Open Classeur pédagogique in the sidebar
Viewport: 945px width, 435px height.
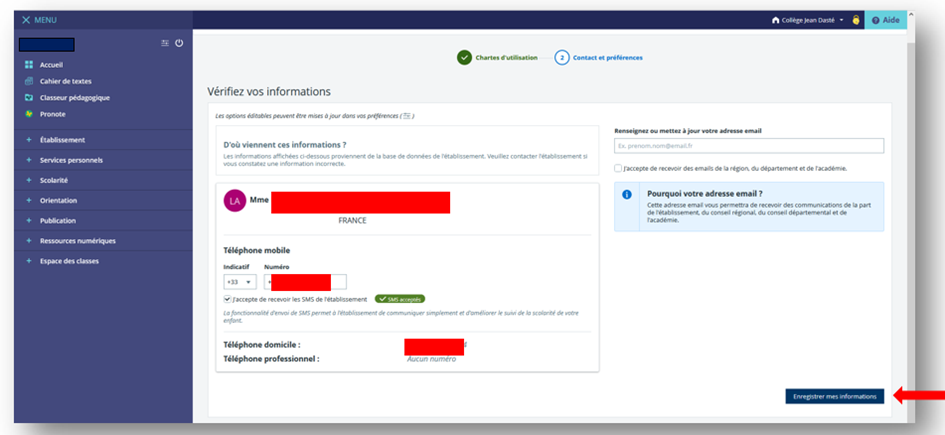click(x=74, y=97)
